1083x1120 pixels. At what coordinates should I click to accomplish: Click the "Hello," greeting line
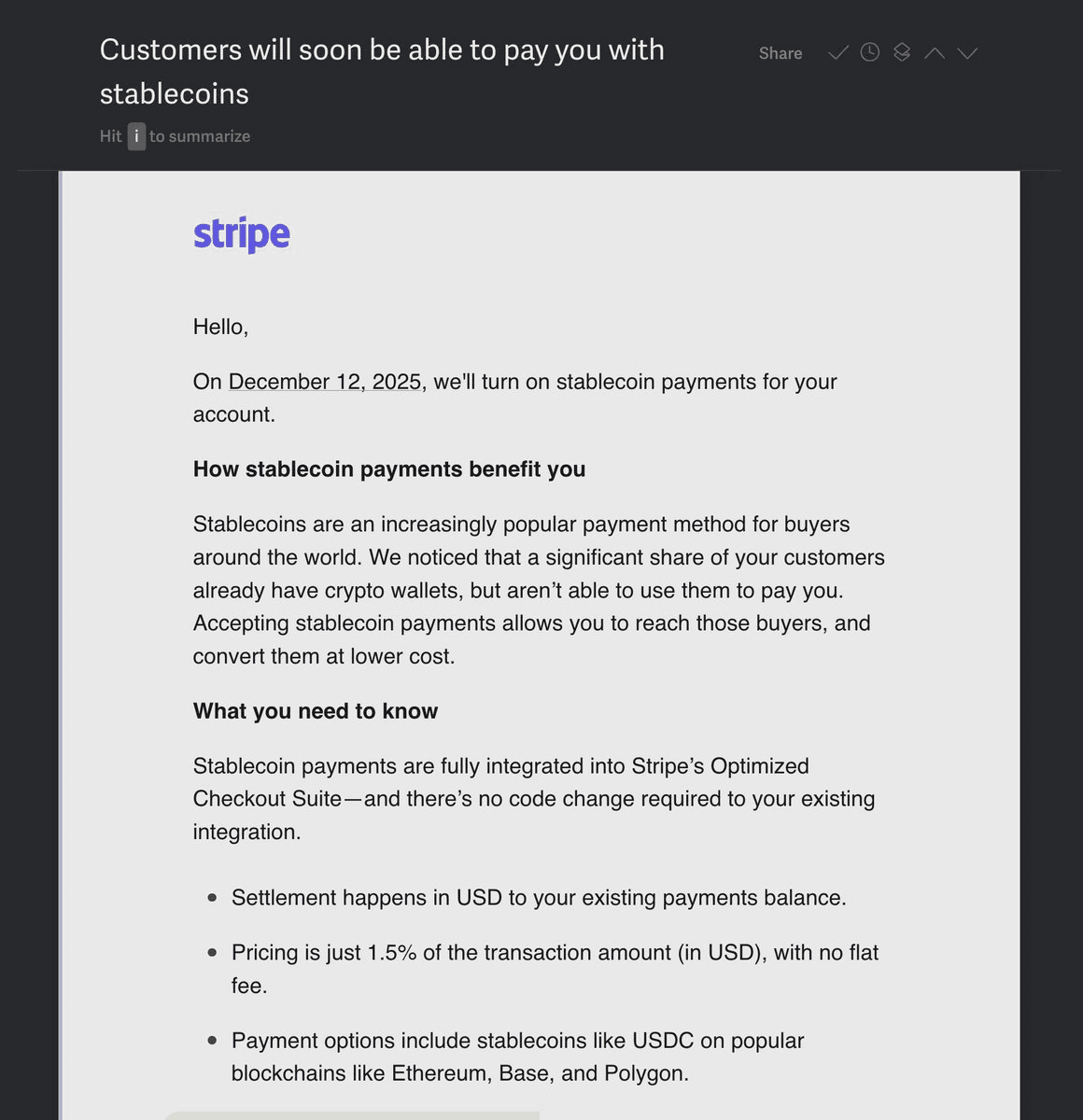(220, 327)
